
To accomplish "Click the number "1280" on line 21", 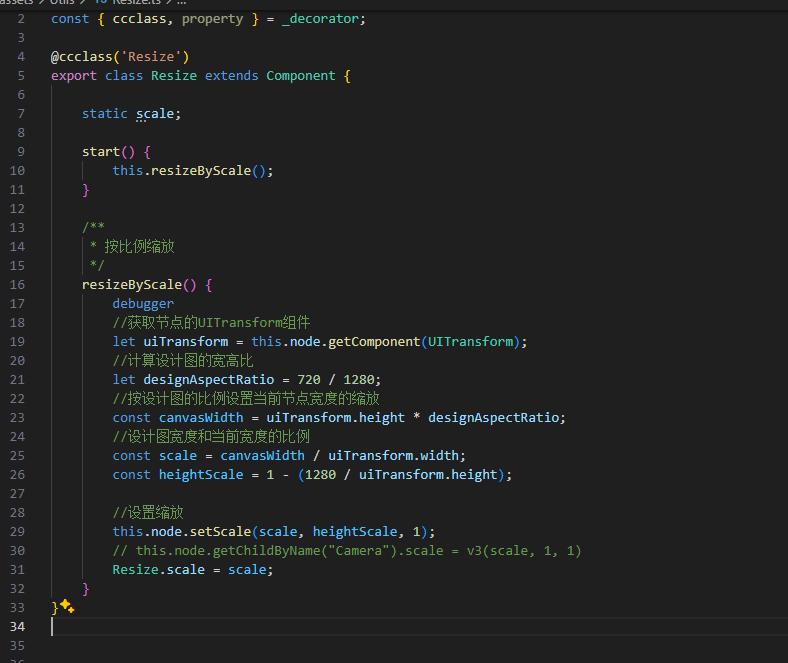I will (x=359, y=380).
